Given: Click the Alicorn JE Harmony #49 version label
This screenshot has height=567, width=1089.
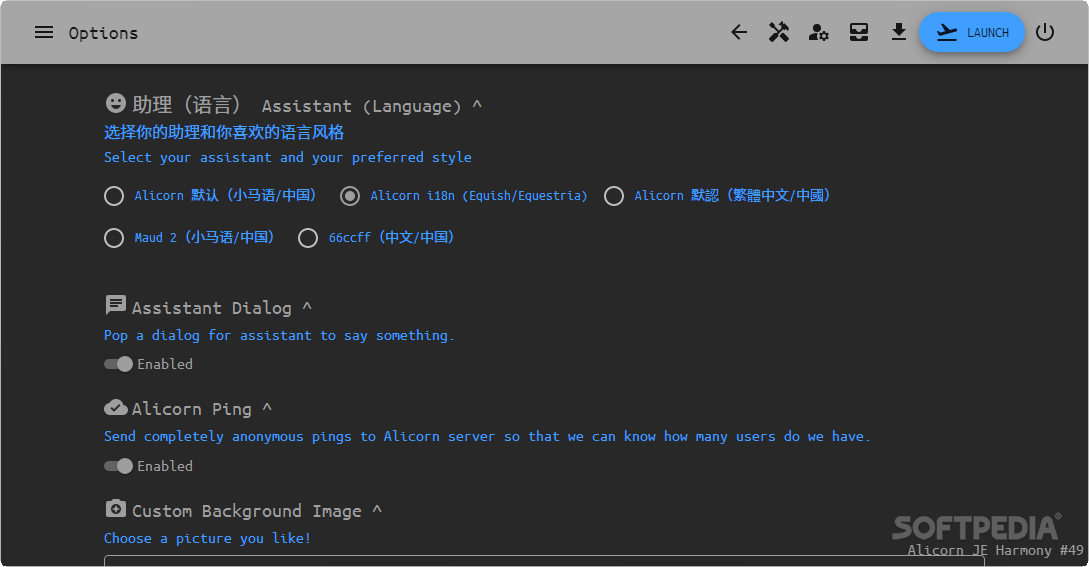Looking at the screenshot, I should pos(995,550).
